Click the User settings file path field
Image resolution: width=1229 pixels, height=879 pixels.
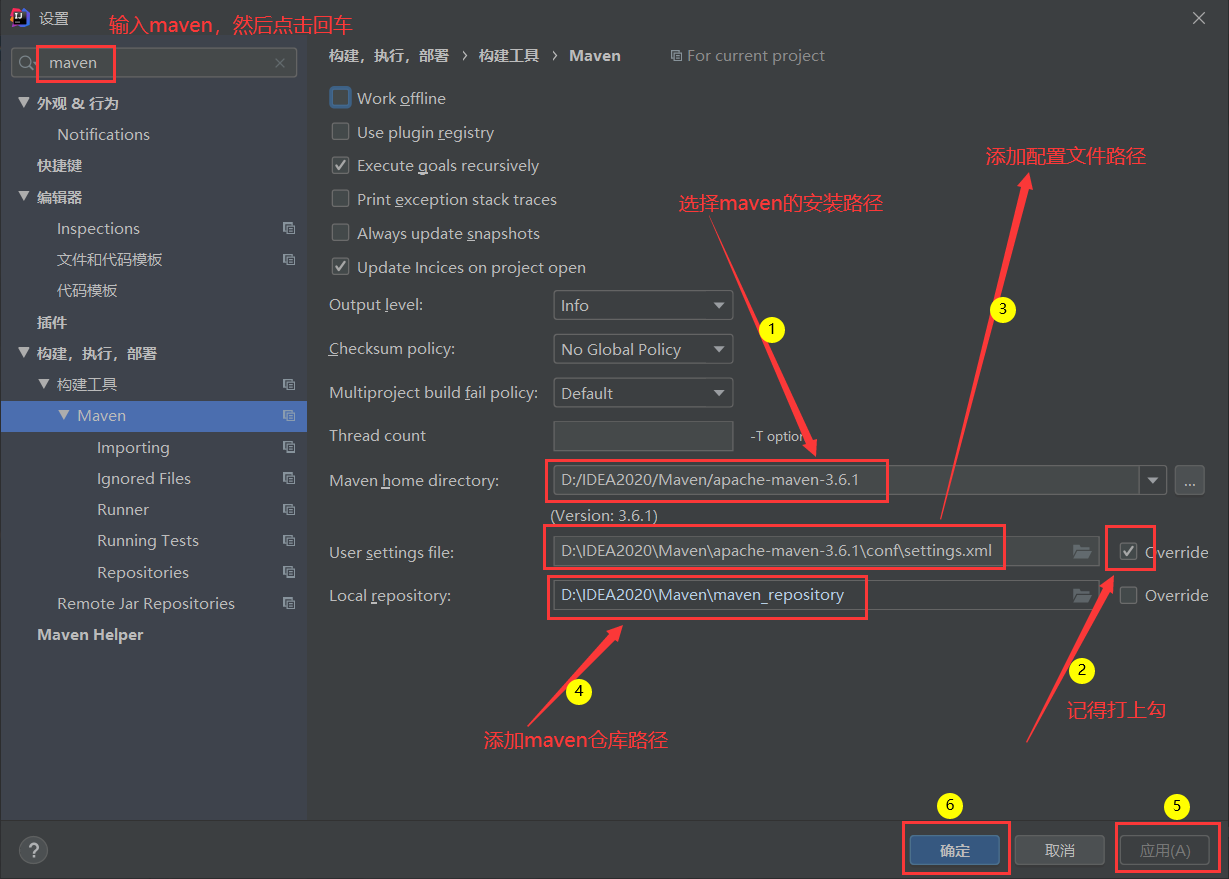click(x=826, y=551)
